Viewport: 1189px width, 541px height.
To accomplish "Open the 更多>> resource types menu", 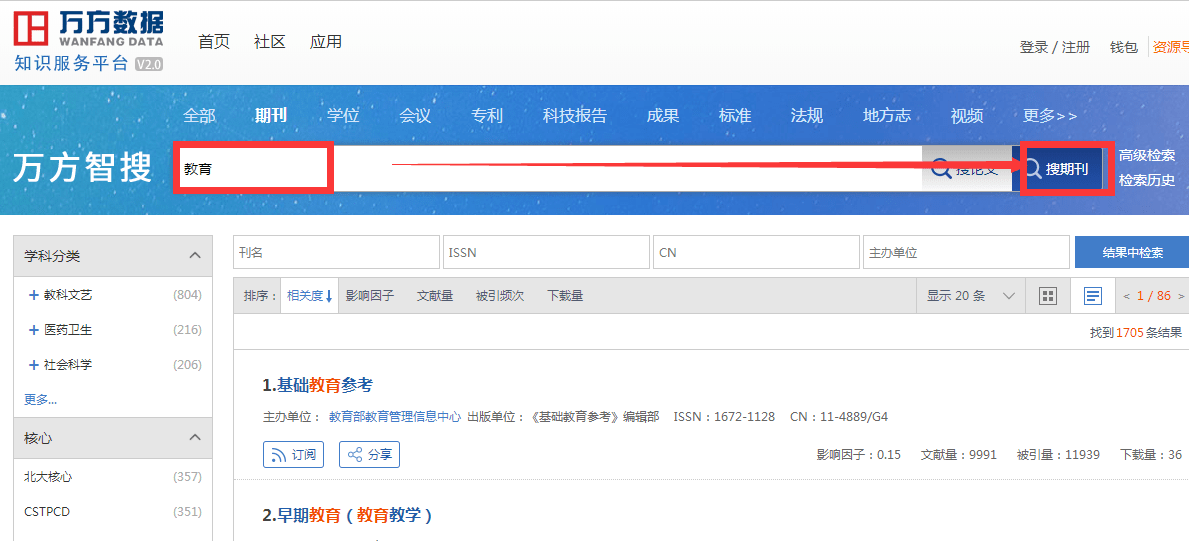I will [x=1049, y=115].
